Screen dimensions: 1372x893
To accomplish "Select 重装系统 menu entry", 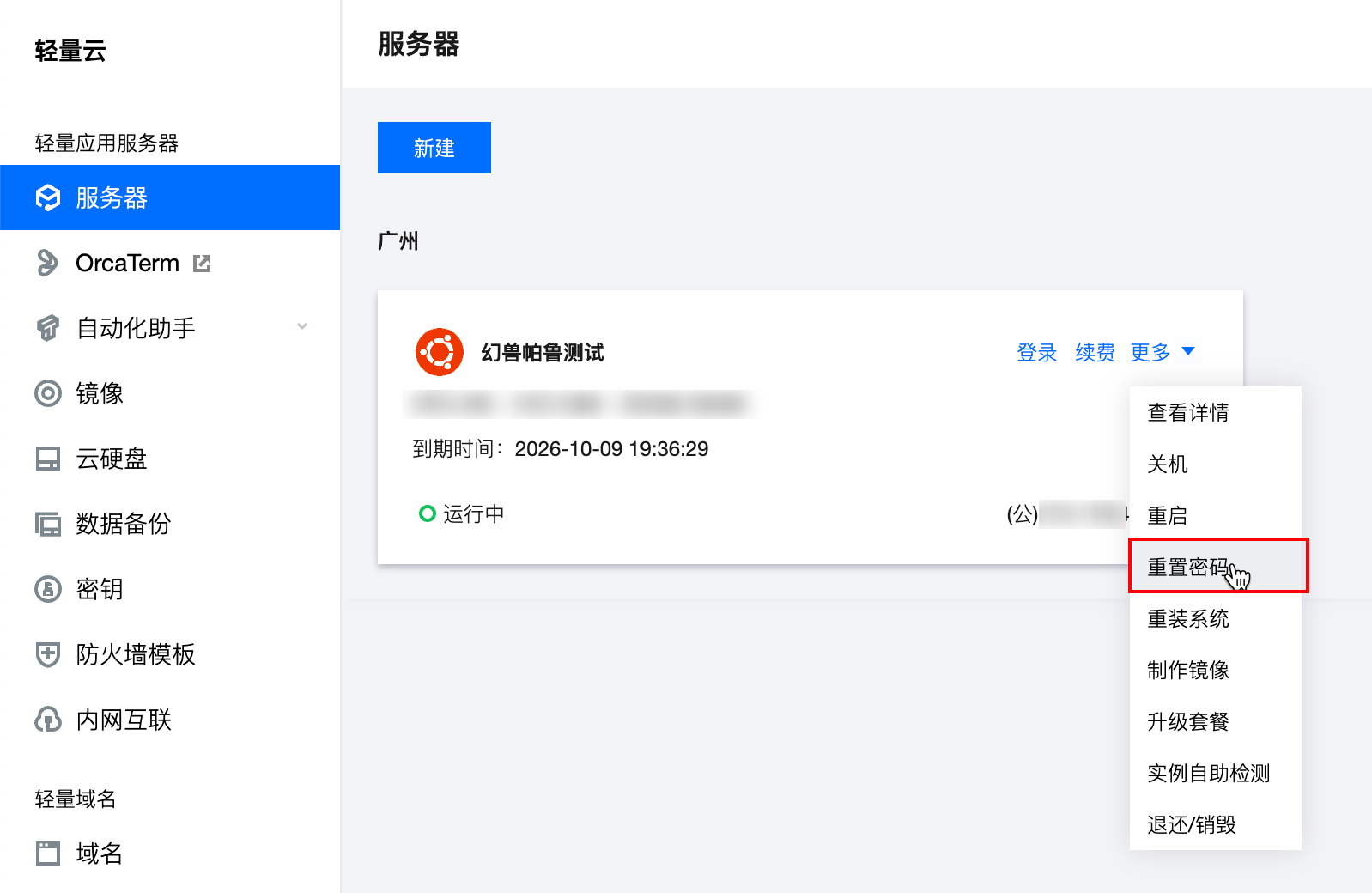I will click(1215, 618).
